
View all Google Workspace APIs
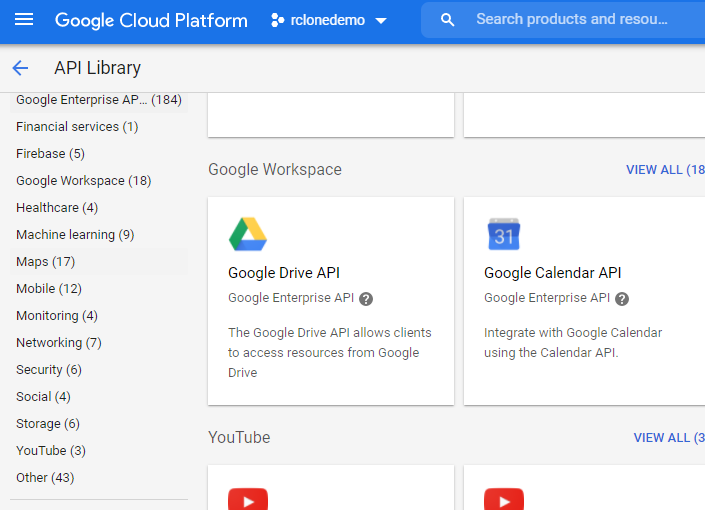665,170
